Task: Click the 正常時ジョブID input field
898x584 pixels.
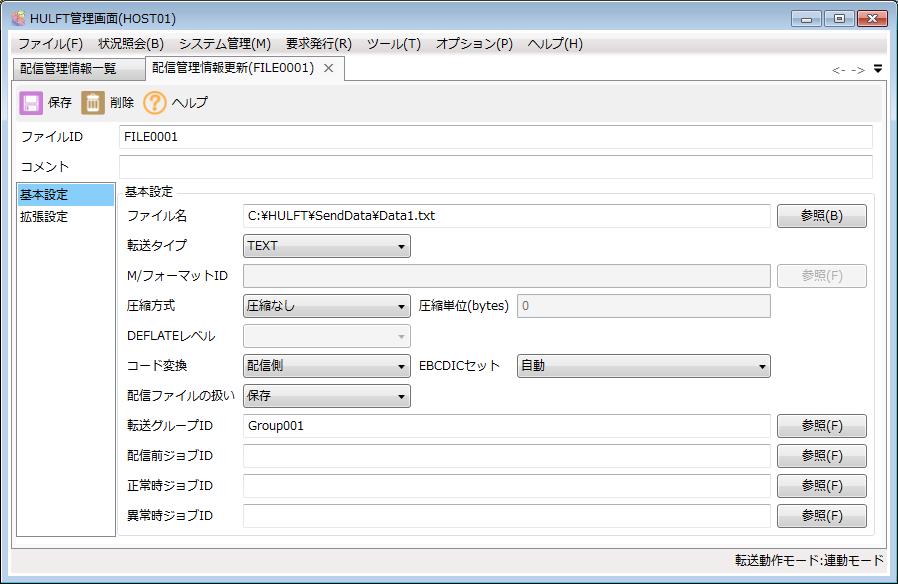Action: coord(507,486)
